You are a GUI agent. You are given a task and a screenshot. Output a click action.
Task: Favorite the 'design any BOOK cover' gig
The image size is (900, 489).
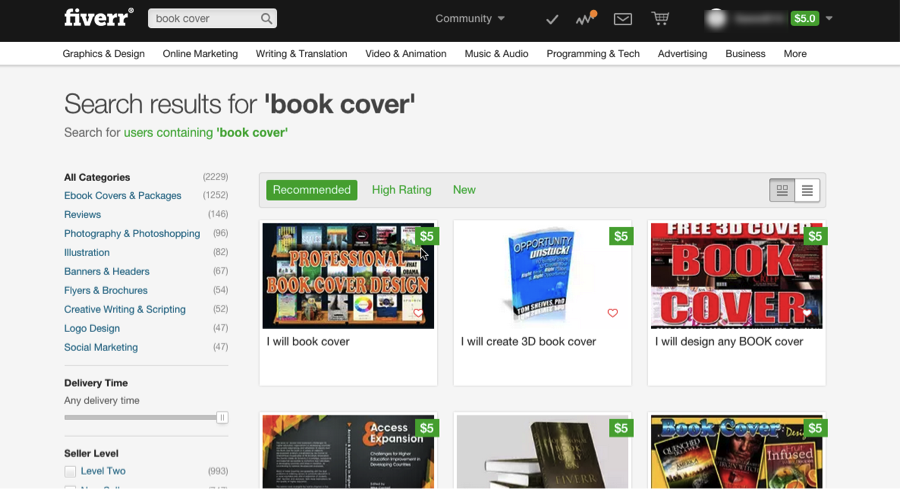[806, 313]
